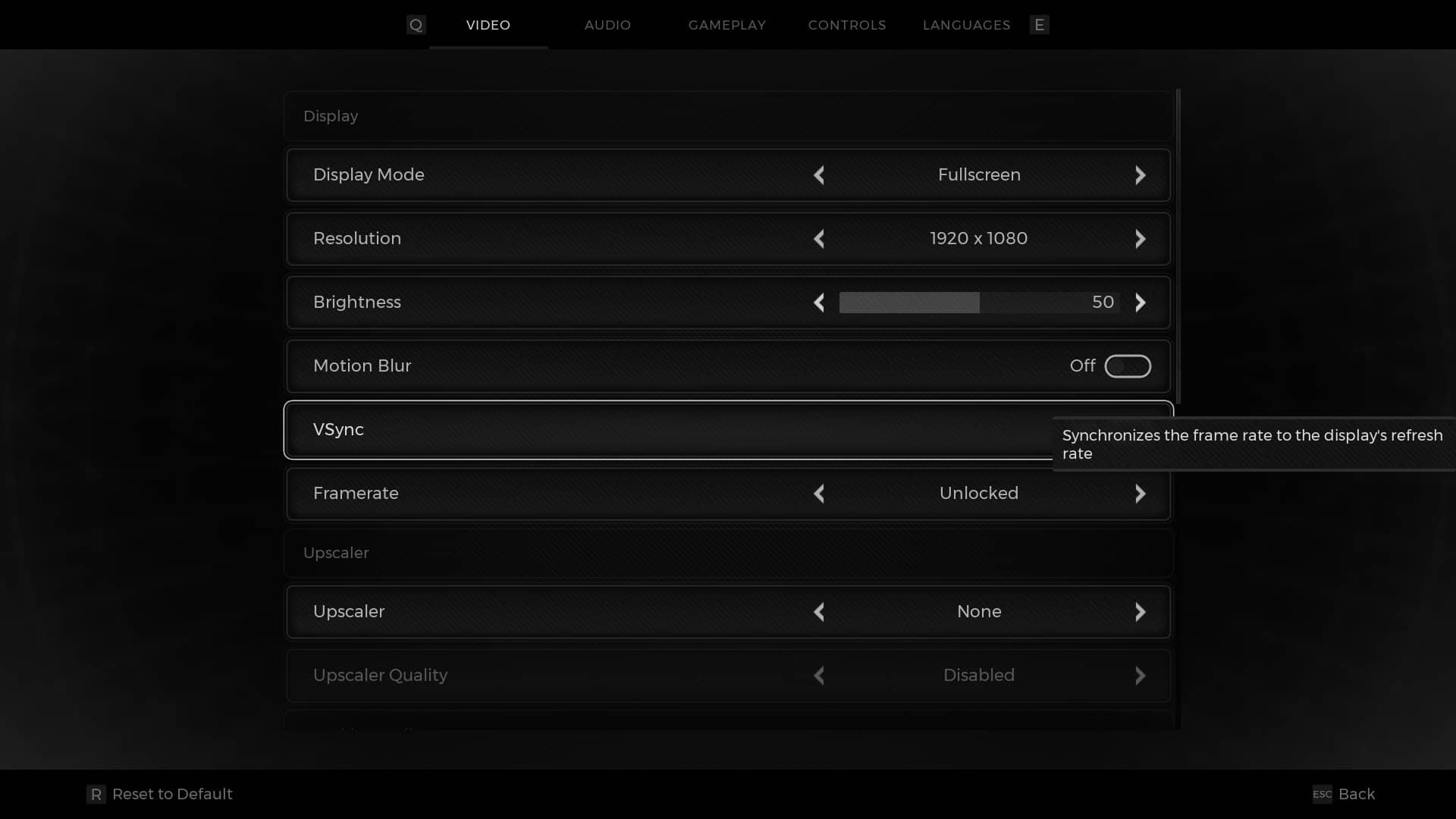Switch to the AUDIO tab

607,25
